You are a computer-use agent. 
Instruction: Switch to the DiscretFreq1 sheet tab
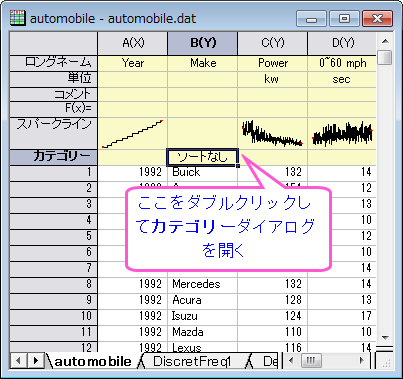tap(192, 361)
